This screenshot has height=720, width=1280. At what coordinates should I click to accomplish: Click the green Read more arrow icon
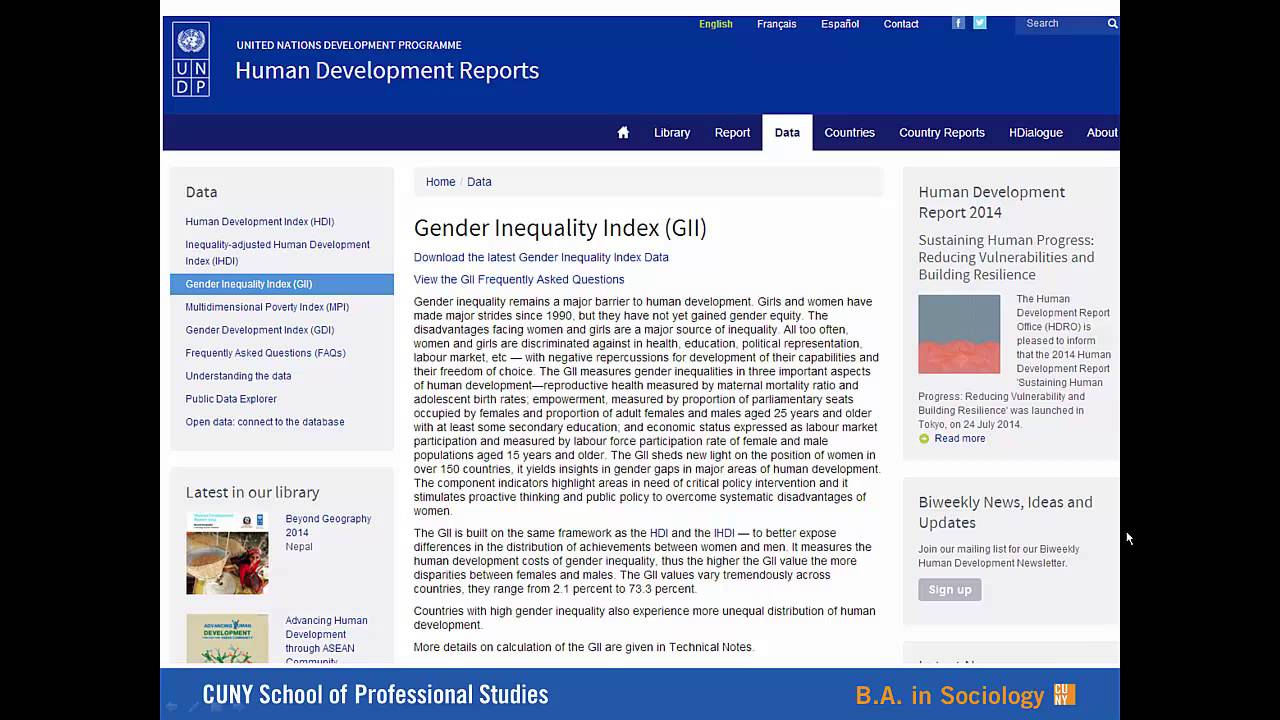pos(924,439)
